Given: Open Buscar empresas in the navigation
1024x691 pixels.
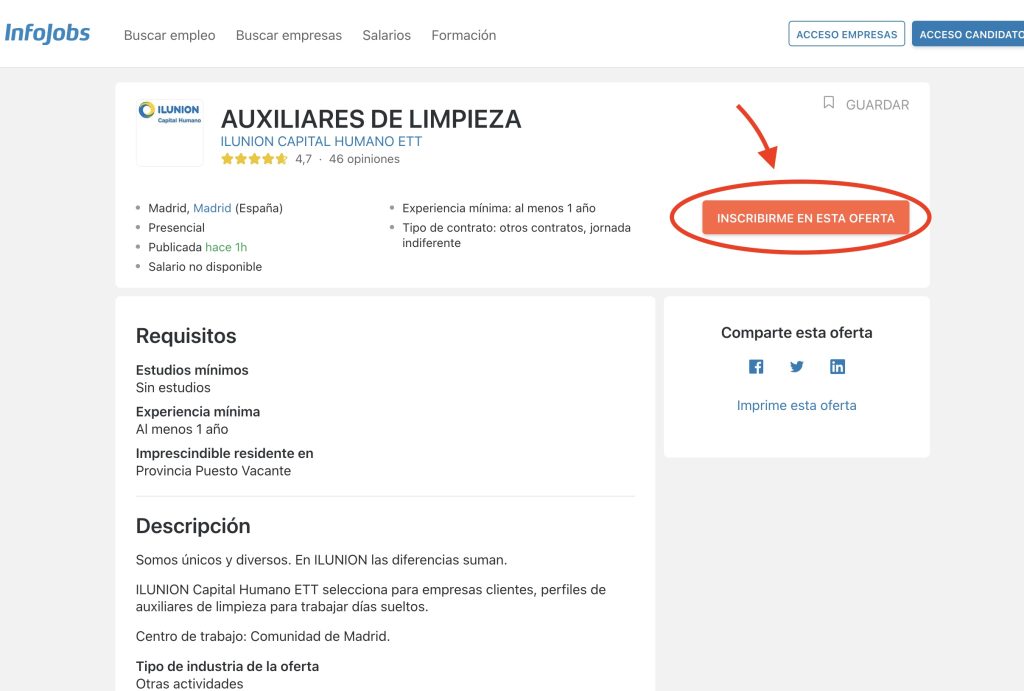Looking at the screenshot, I should tap(289, 35).
